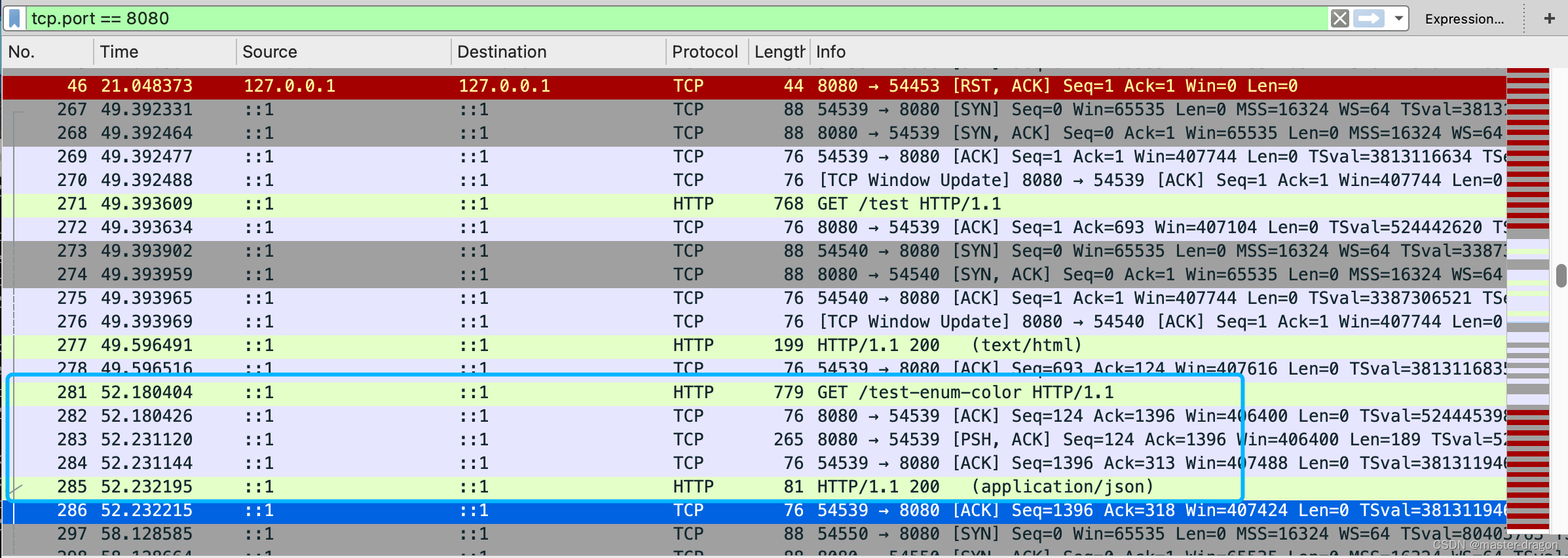Select packet 272 row with Ack=693
Viewport: 1568px width, 558px height.
(755, 228)
